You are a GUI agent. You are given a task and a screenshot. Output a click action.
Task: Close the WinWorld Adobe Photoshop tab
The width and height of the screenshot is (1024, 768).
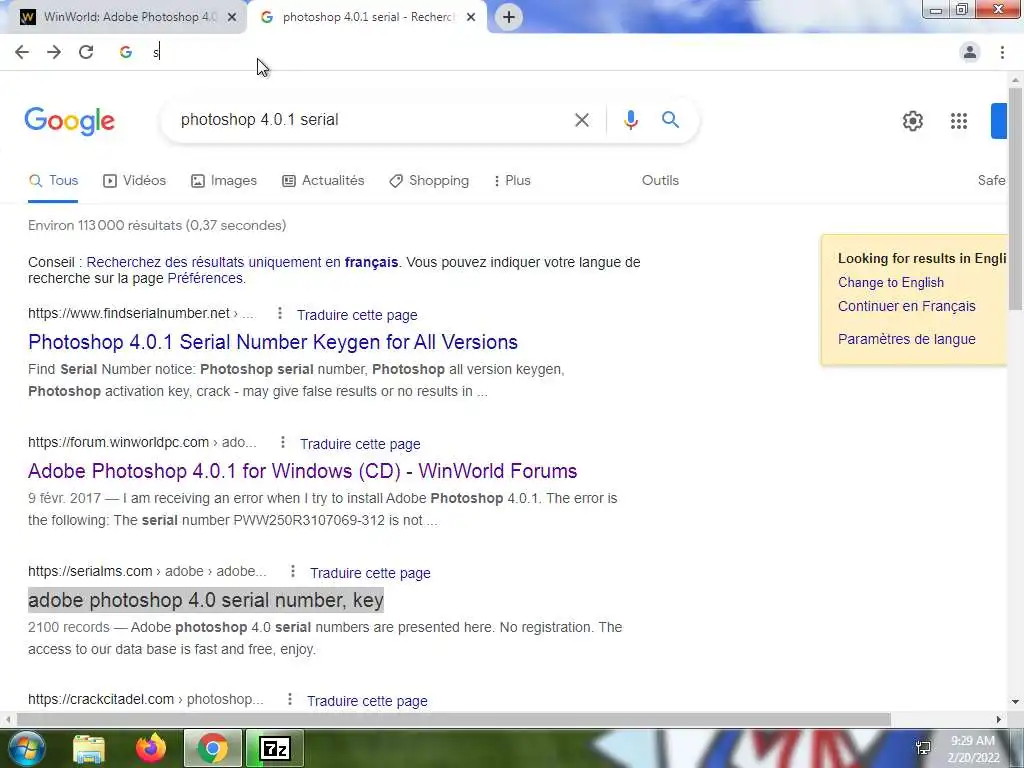pyautogui.click(x=232, y=17)
